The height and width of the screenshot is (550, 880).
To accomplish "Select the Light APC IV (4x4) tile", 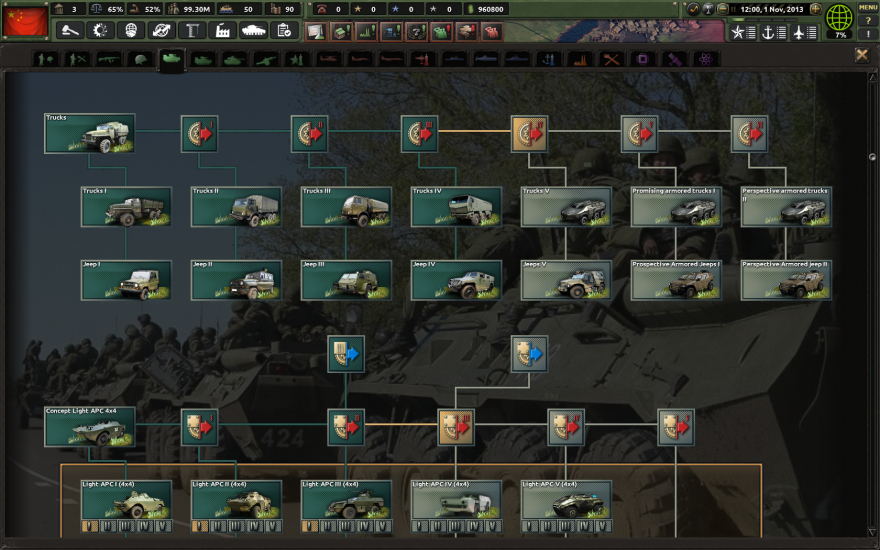I will 456,500.
